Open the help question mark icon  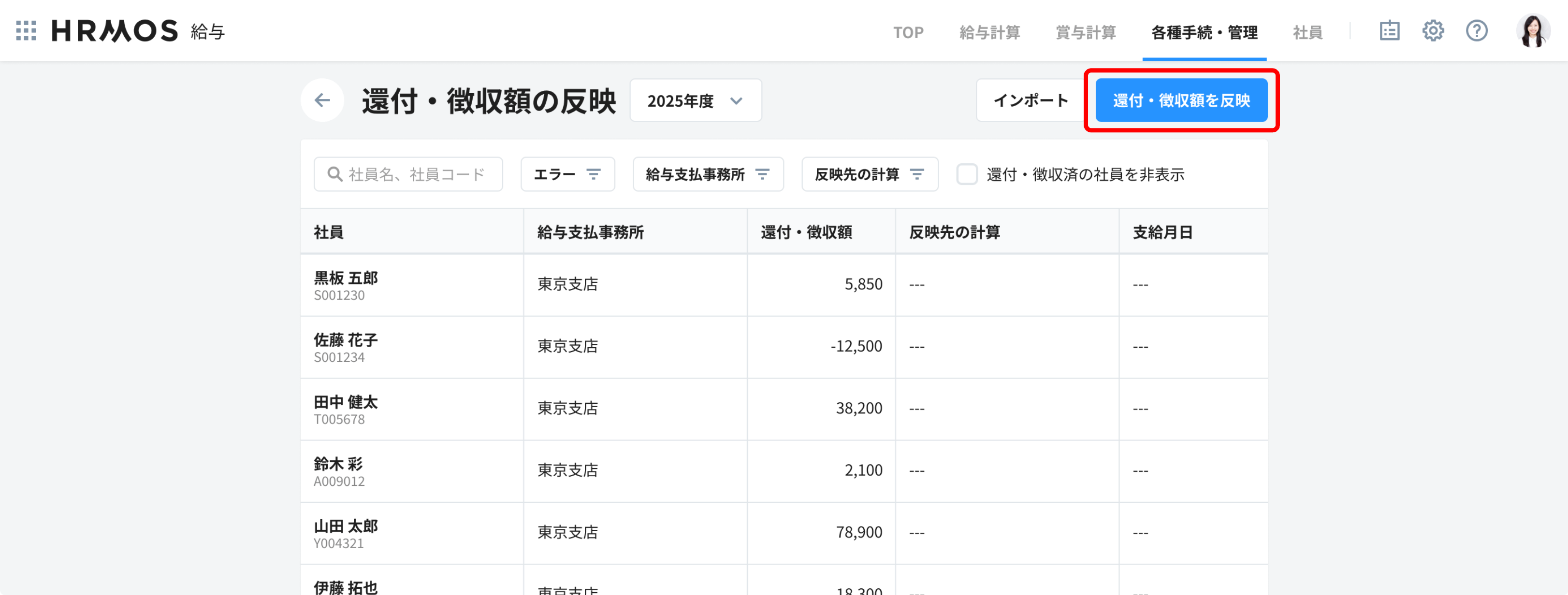[x=1477, y=30]
